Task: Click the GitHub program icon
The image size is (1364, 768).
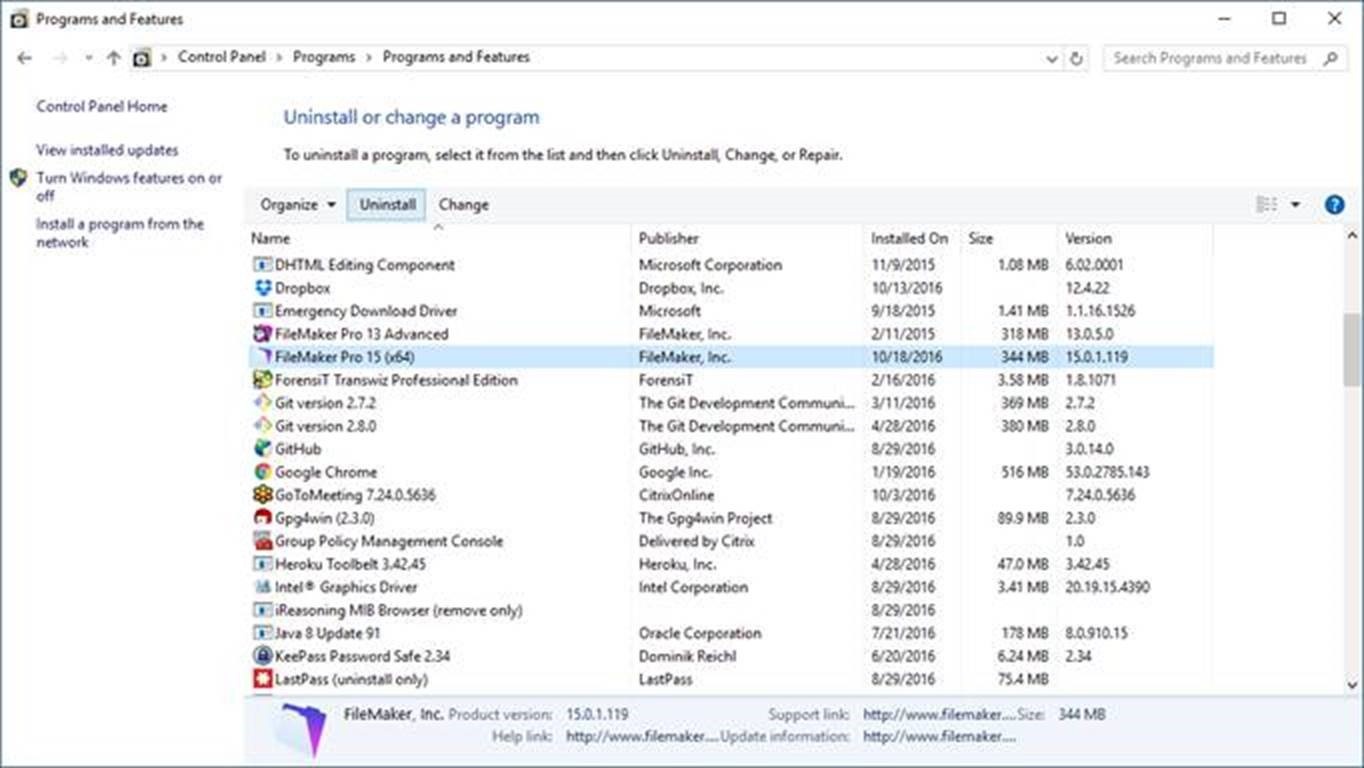Action: [262, 449]
